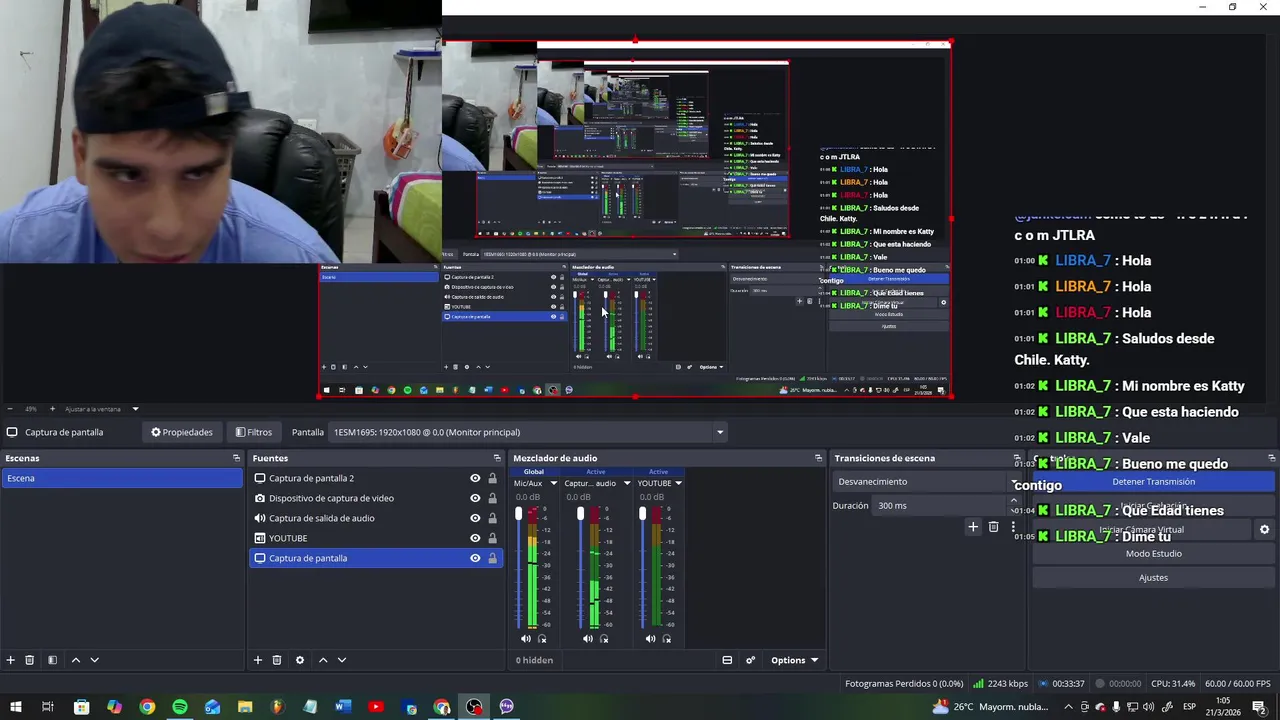Adjust the Captura de salida de audio volume fader
This screenshot has height=720, width=1280.
click(x=580, y=514)
